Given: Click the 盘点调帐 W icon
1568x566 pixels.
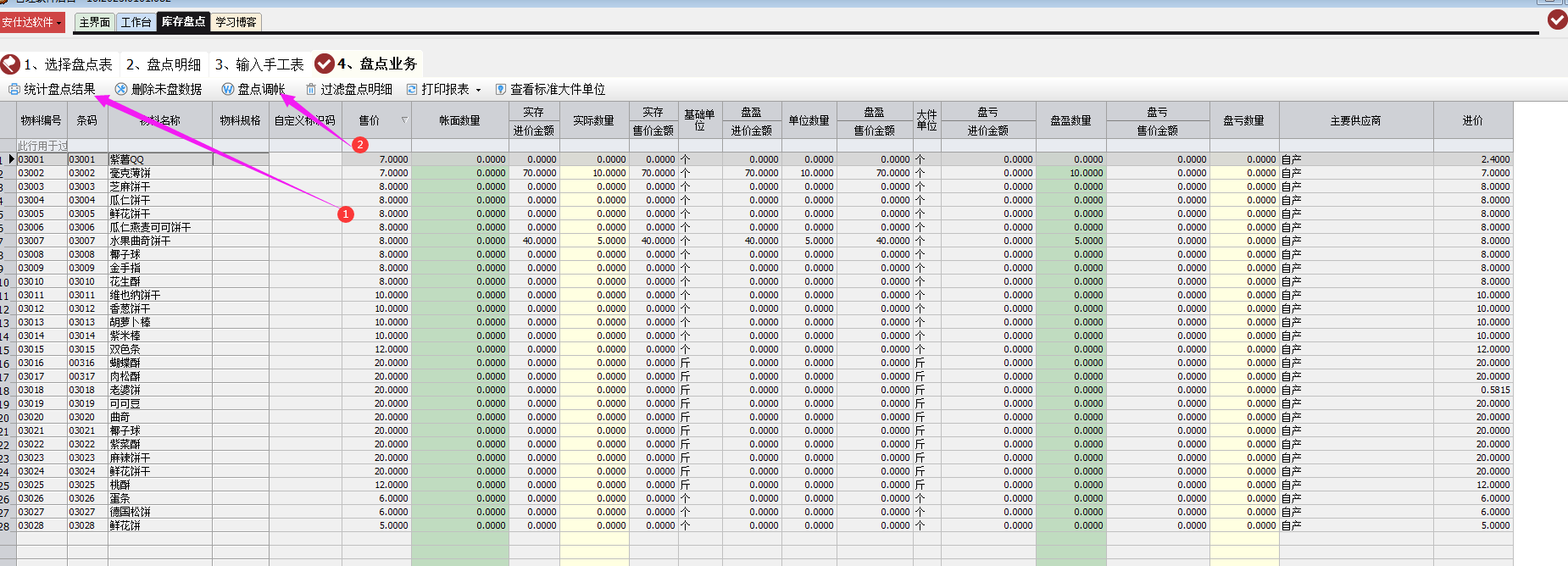Looking at the screenshot, I should pos(227,89).
